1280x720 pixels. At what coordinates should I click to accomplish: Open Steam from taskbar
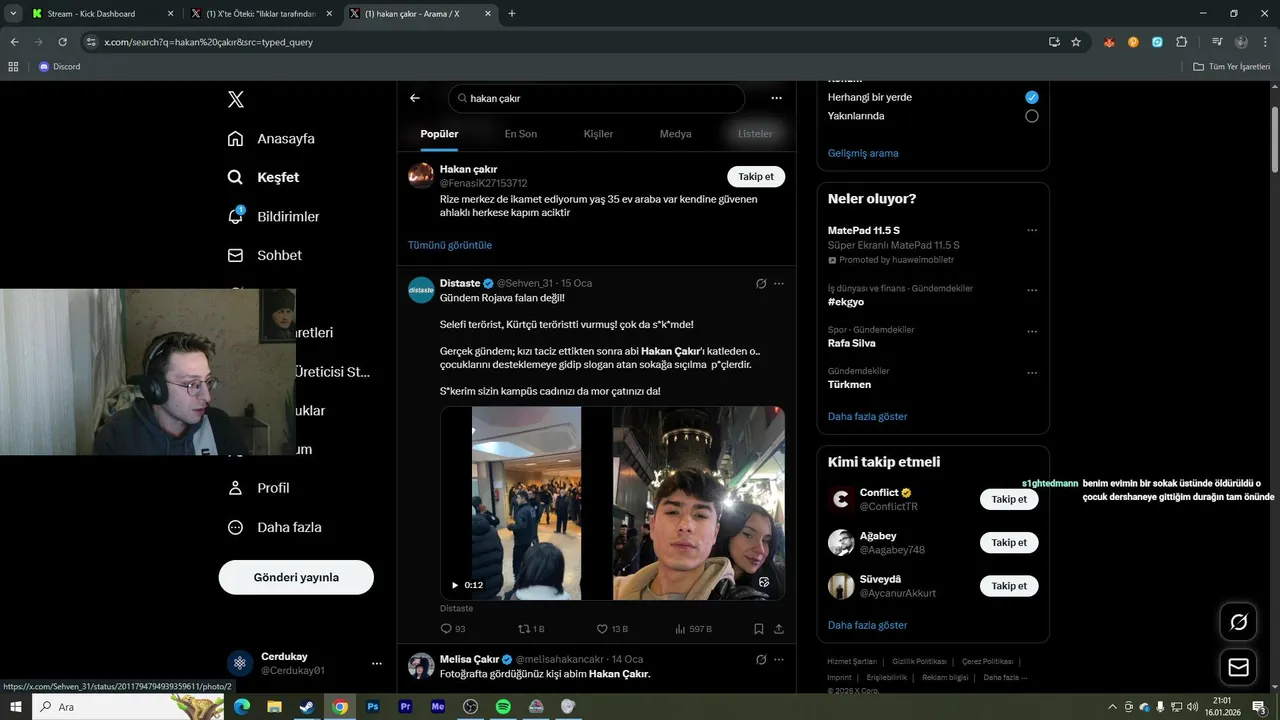click(306, 707)
